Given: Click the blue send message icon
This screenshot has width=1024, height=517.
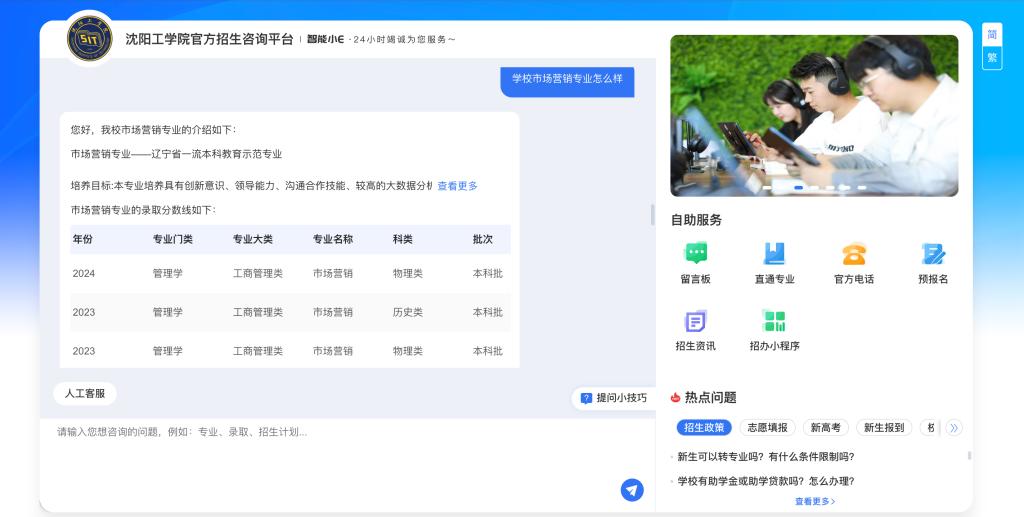Looking at the screenshot, I should click(x=631, y=489).
